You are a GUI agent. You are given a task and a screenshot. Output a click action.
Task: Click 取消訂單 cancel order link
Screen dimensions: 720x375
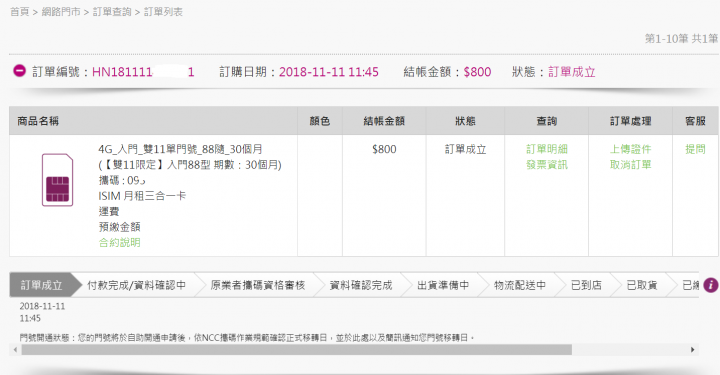630,165
